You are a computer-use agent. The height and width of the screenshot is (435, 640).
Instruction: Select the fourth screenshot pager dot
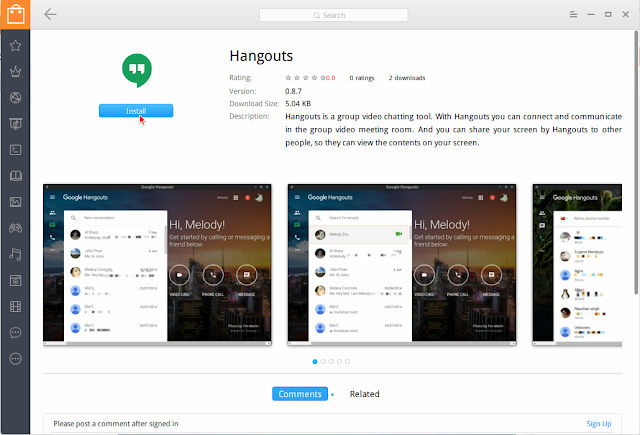click(x=339, y=362)
